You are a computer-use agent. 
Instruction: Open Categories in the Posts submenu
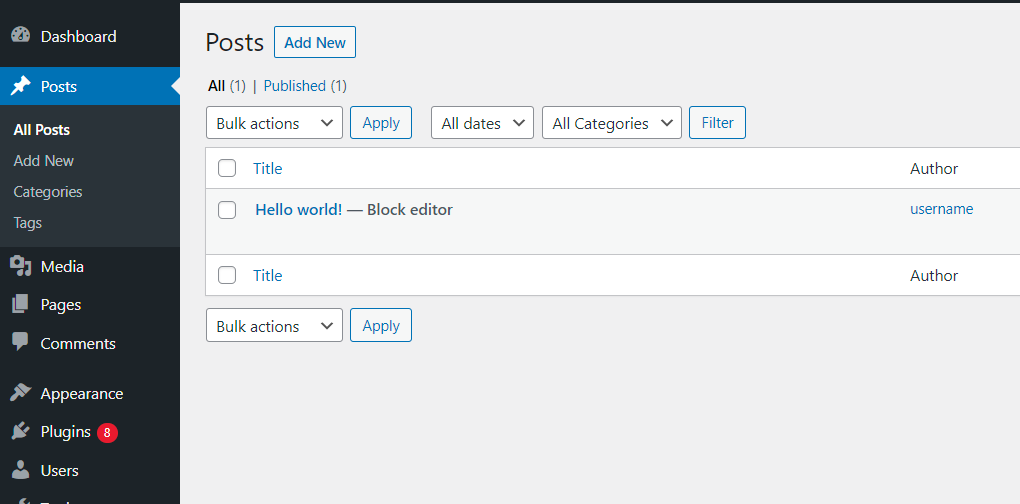pos(48,192)
